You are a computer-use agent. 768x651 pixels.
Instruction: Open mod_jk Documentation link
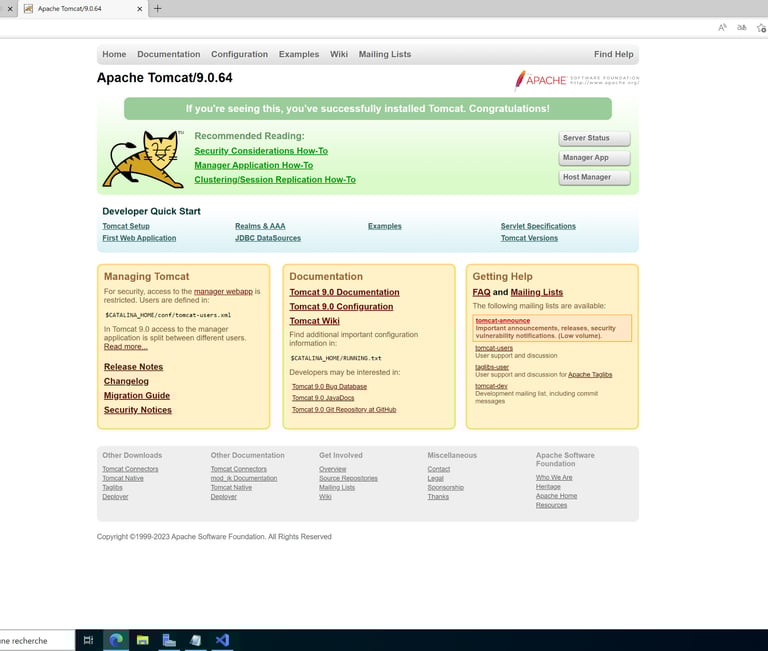(244, 478)
